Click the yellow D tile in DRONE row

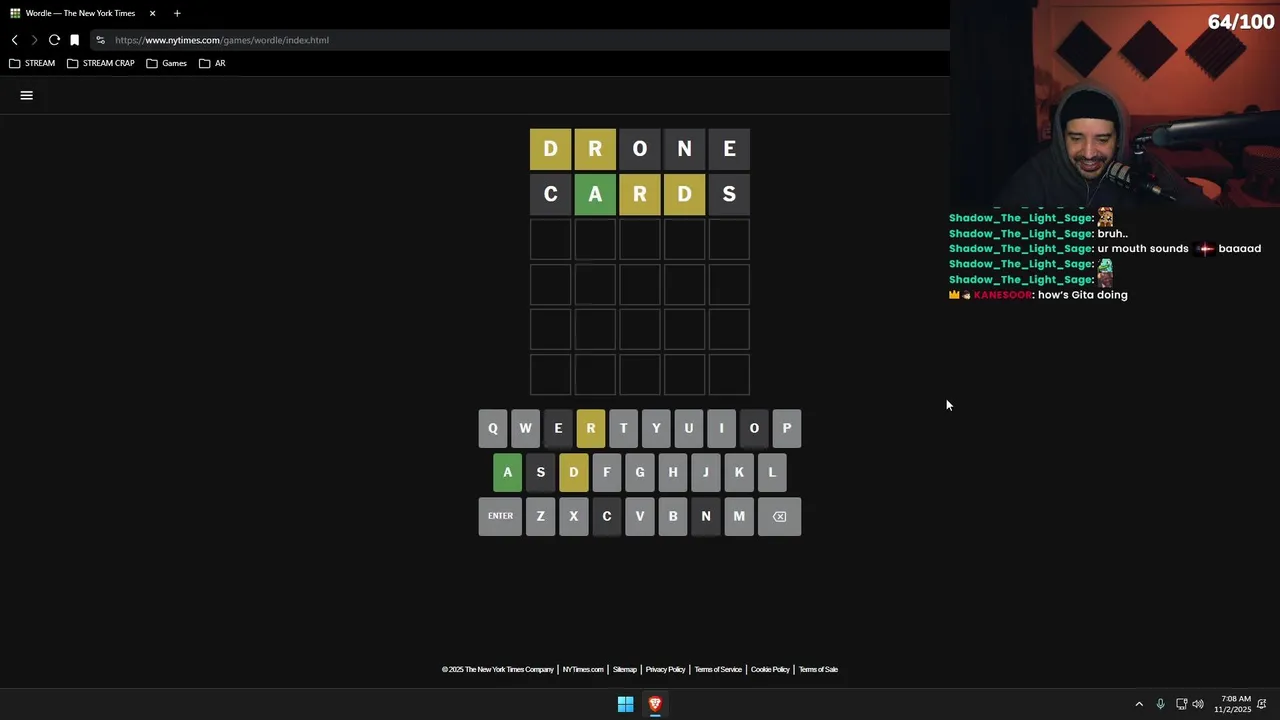pos(550,149)
